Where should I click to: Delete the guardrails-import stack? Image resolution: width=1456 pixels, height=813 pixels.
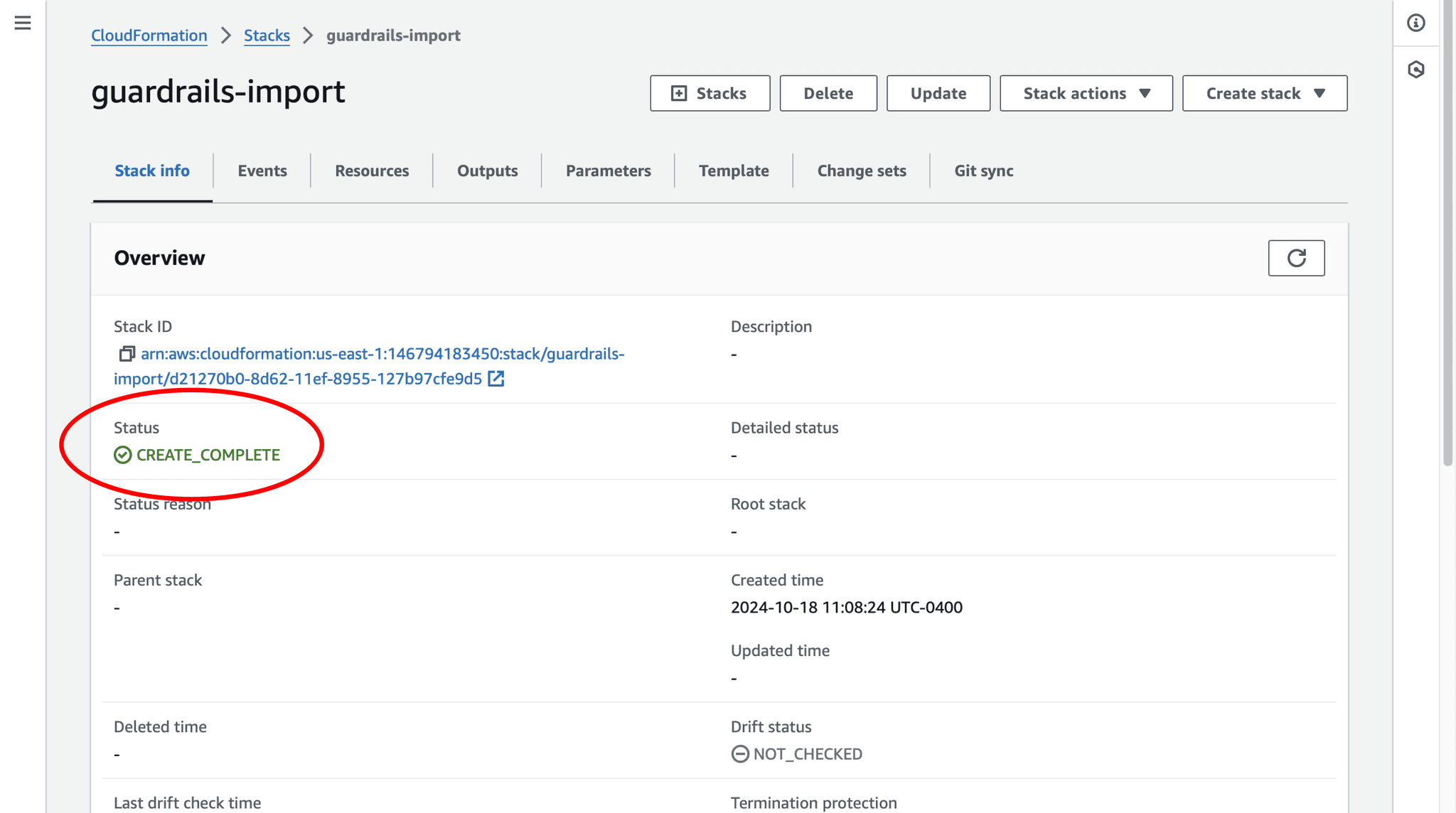pos(828,93)
